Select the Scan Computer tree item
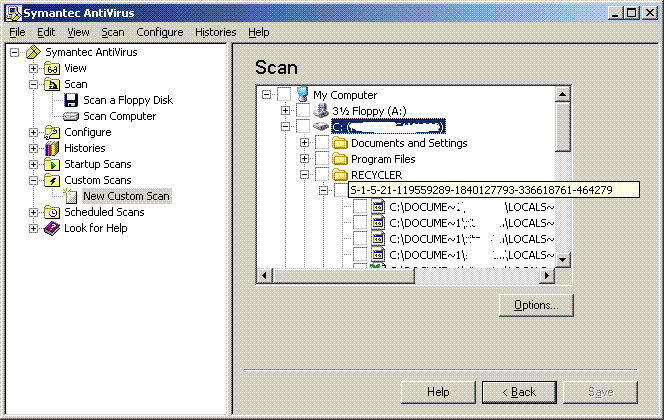The image size is (664, 420). 119,116
